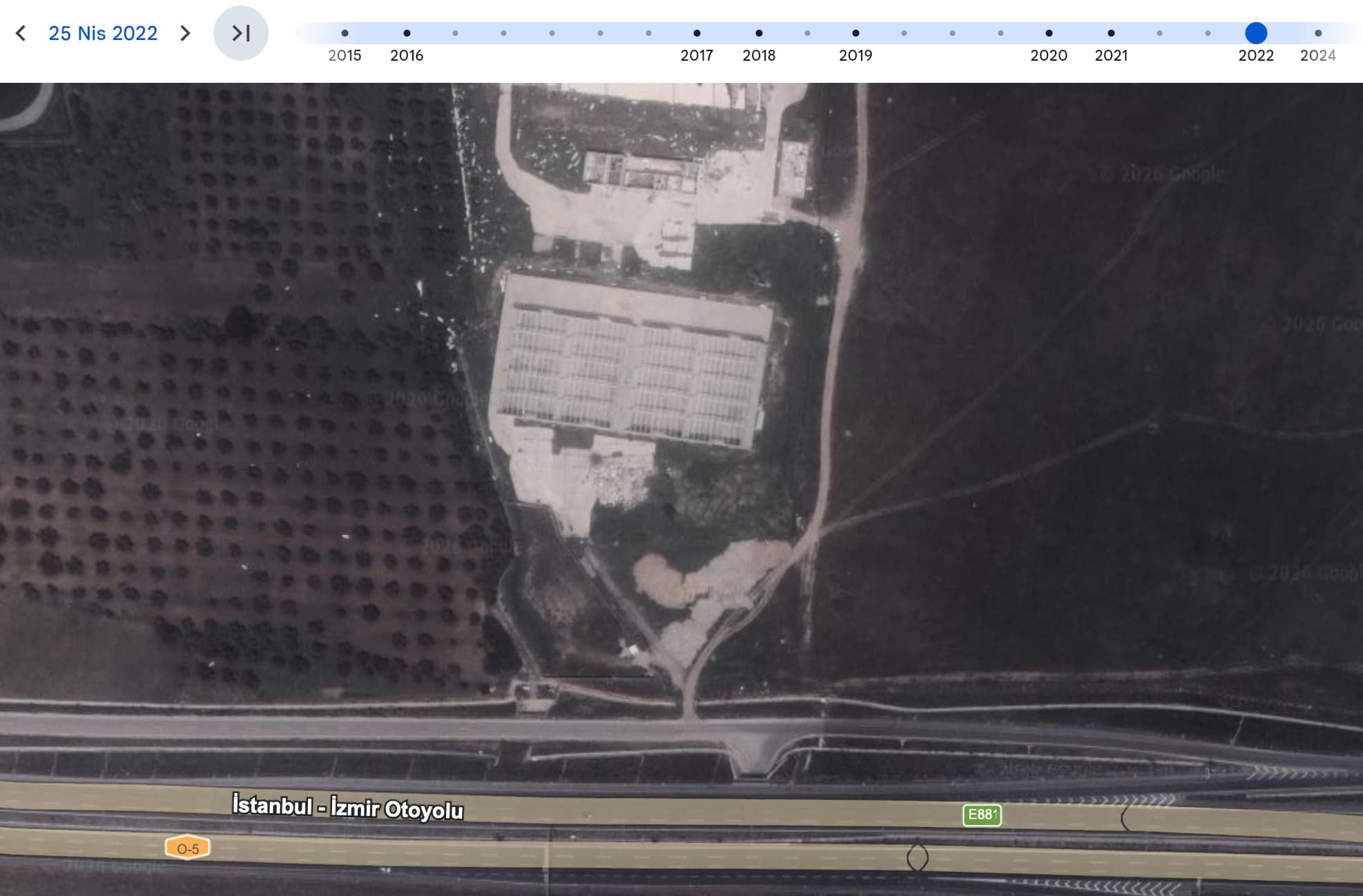
Task: Select the 2021 timeline marker
Action: (1111, 33)
